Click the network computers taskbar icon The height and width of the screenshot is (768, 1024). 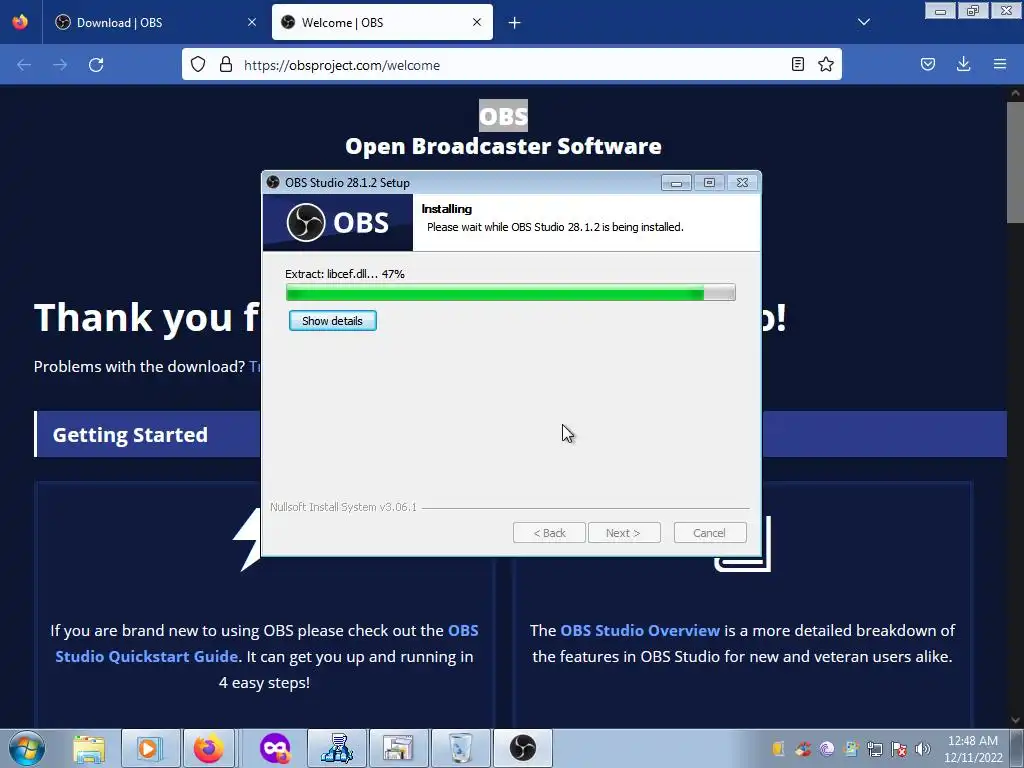tap(337, 748)
